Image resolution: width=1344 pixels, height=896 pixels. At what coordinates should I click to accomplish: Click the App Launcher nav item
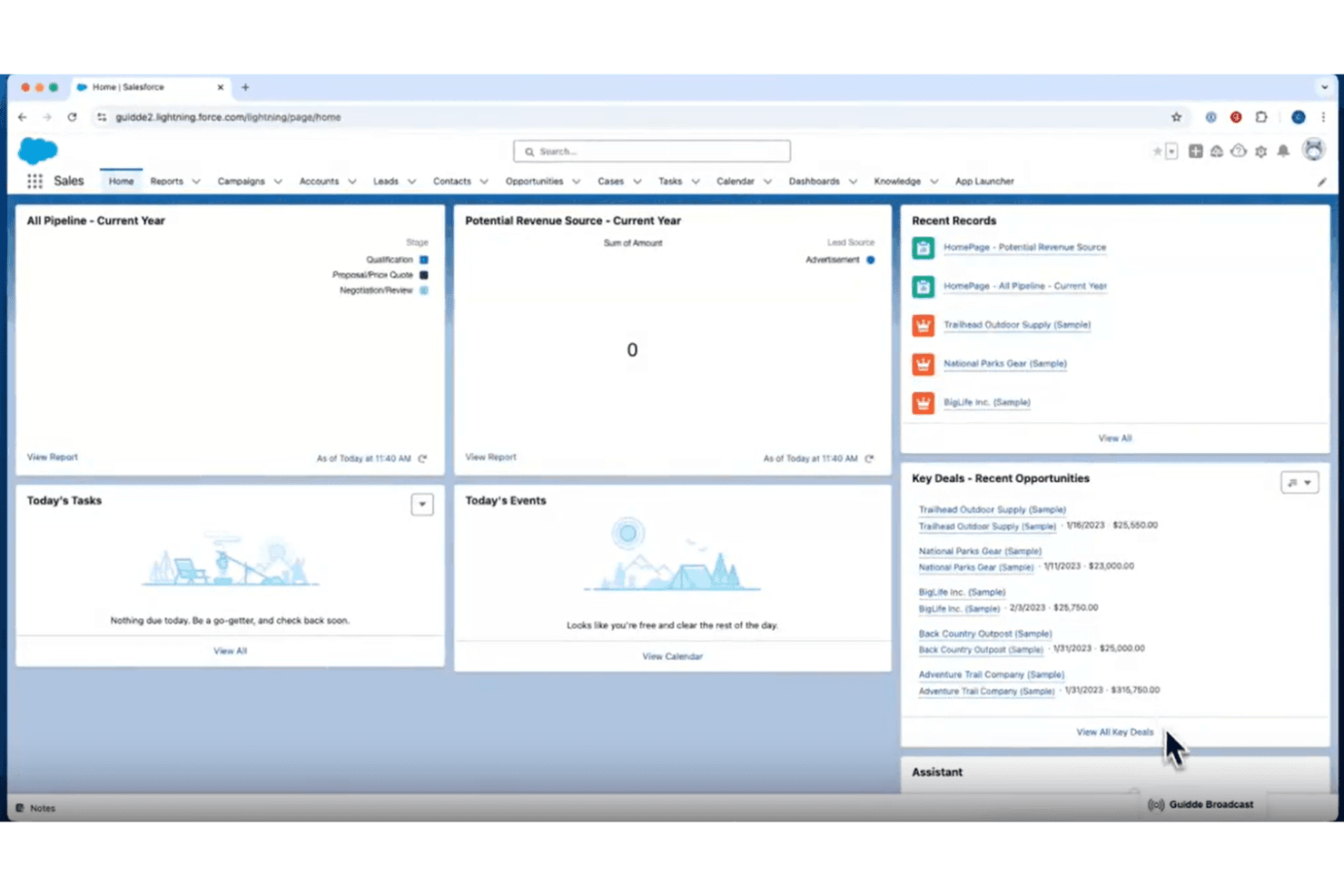pyautogui.click(x=984, y=182)
